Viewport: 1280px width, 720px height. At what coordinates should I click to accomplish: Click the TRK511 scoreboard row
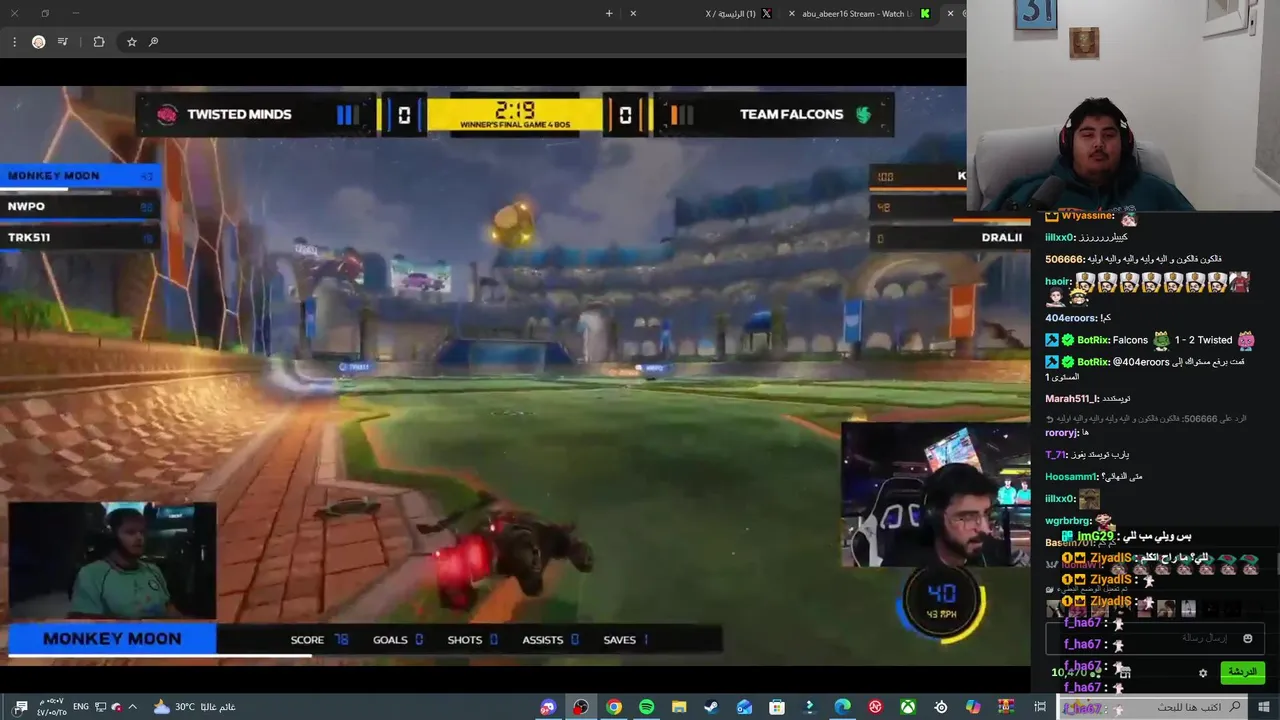pyautogui.click(x=80, y=237)
